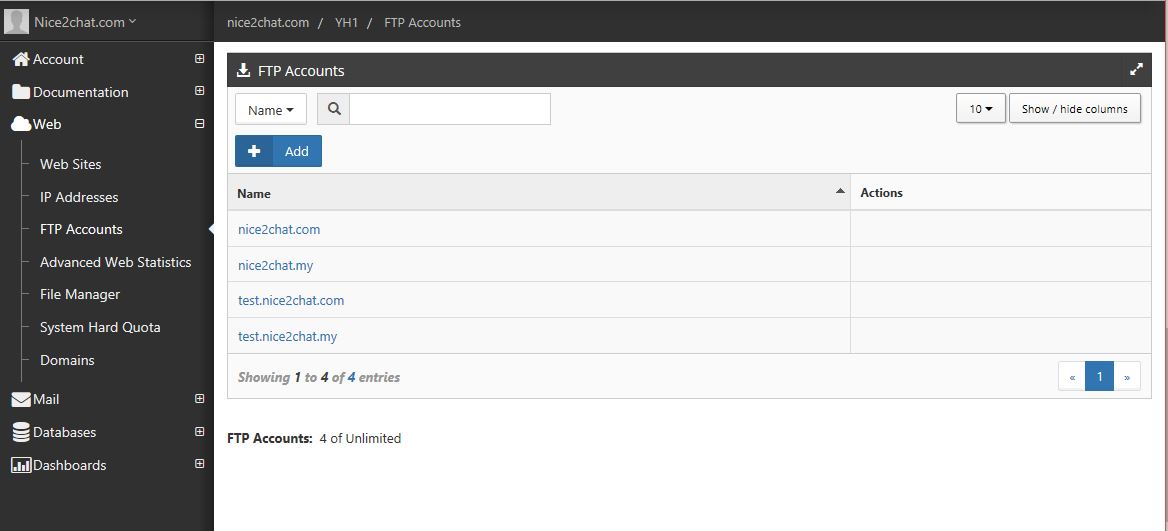
Task: Click the Databases stack icon
Action: (x=21, y=432)
